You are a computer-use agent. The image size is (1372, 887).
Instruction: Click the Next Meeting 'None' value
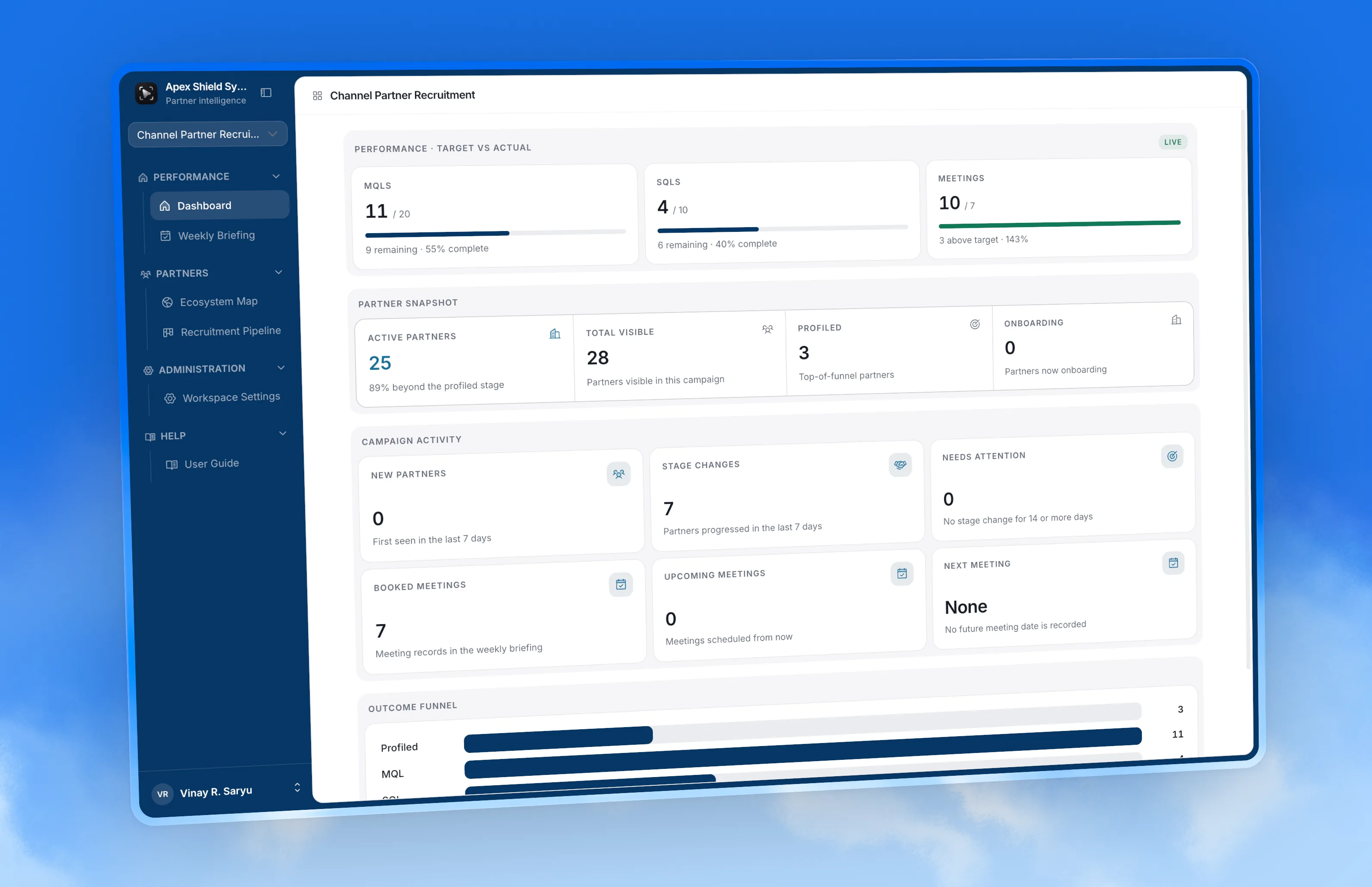coord(966,607)
